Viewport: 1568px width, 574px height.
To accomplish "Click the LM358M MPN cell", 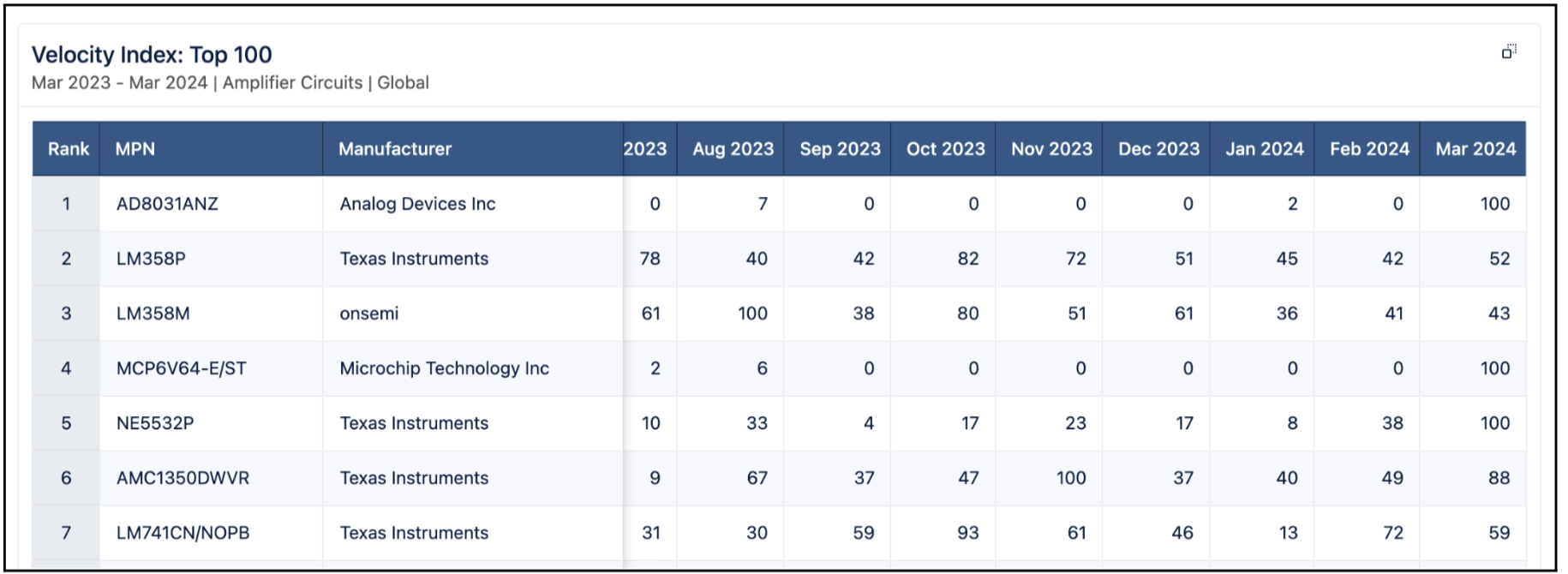I will pyautogui.click(x=153, y=314).
